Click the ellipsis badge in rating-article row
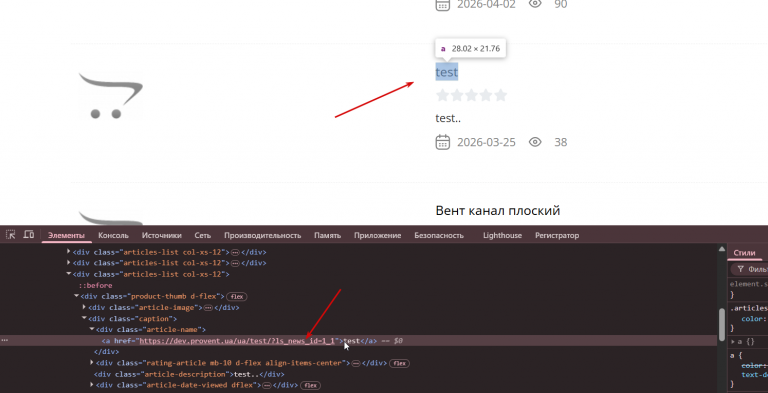The width and height of the screenshot is (768, 393). (x=356, y=363)
